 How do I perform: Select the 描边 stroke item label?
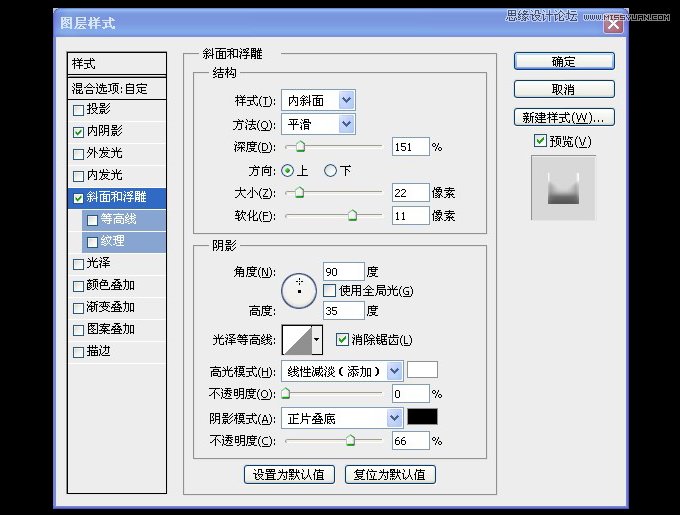(x=98, y=351)
